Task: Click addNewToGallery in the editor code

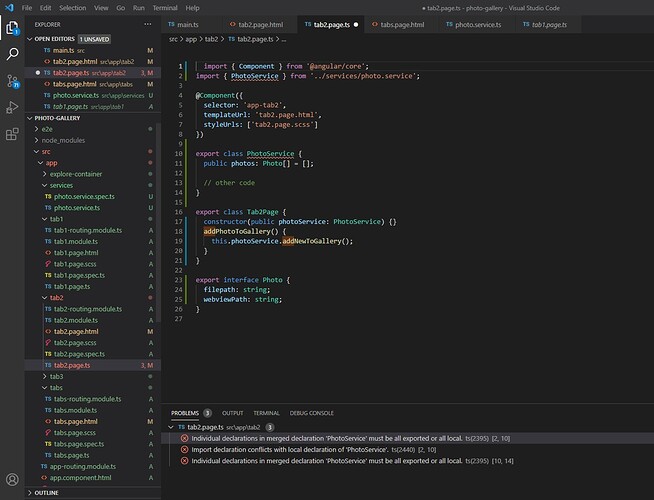Action: coord(312,241)
